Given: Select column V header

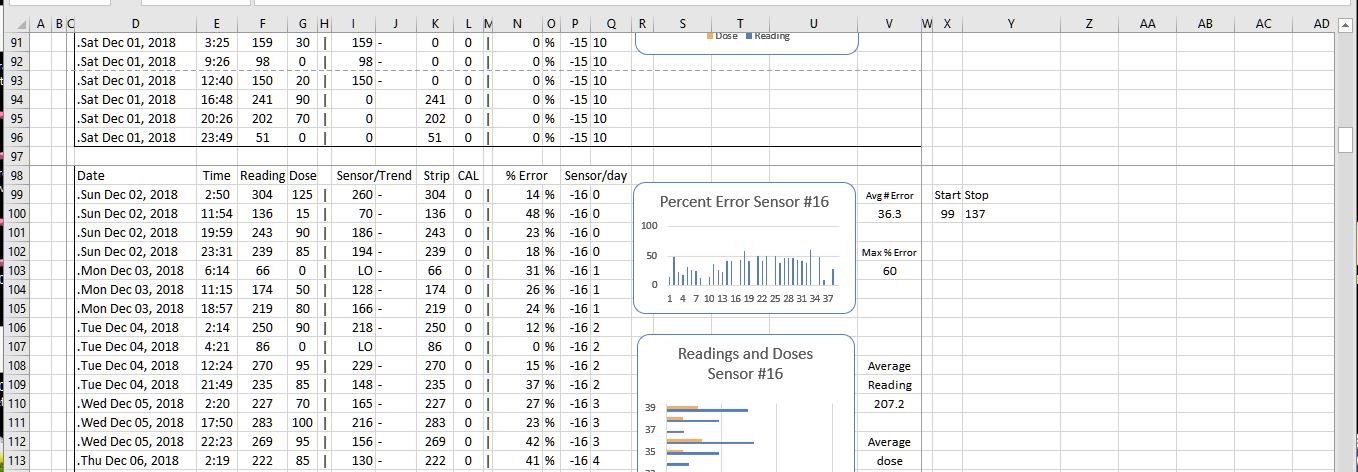Looking at the screenshot, I should coord(889,23).
